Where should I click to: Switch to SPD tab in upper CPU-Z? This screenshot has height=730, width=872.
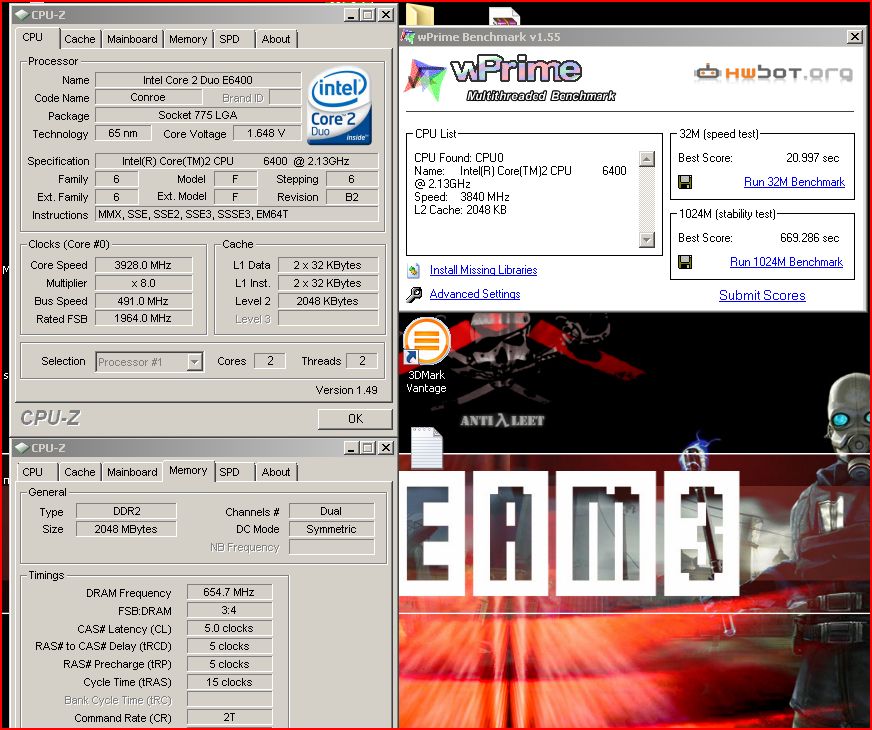tap(229, 39)
